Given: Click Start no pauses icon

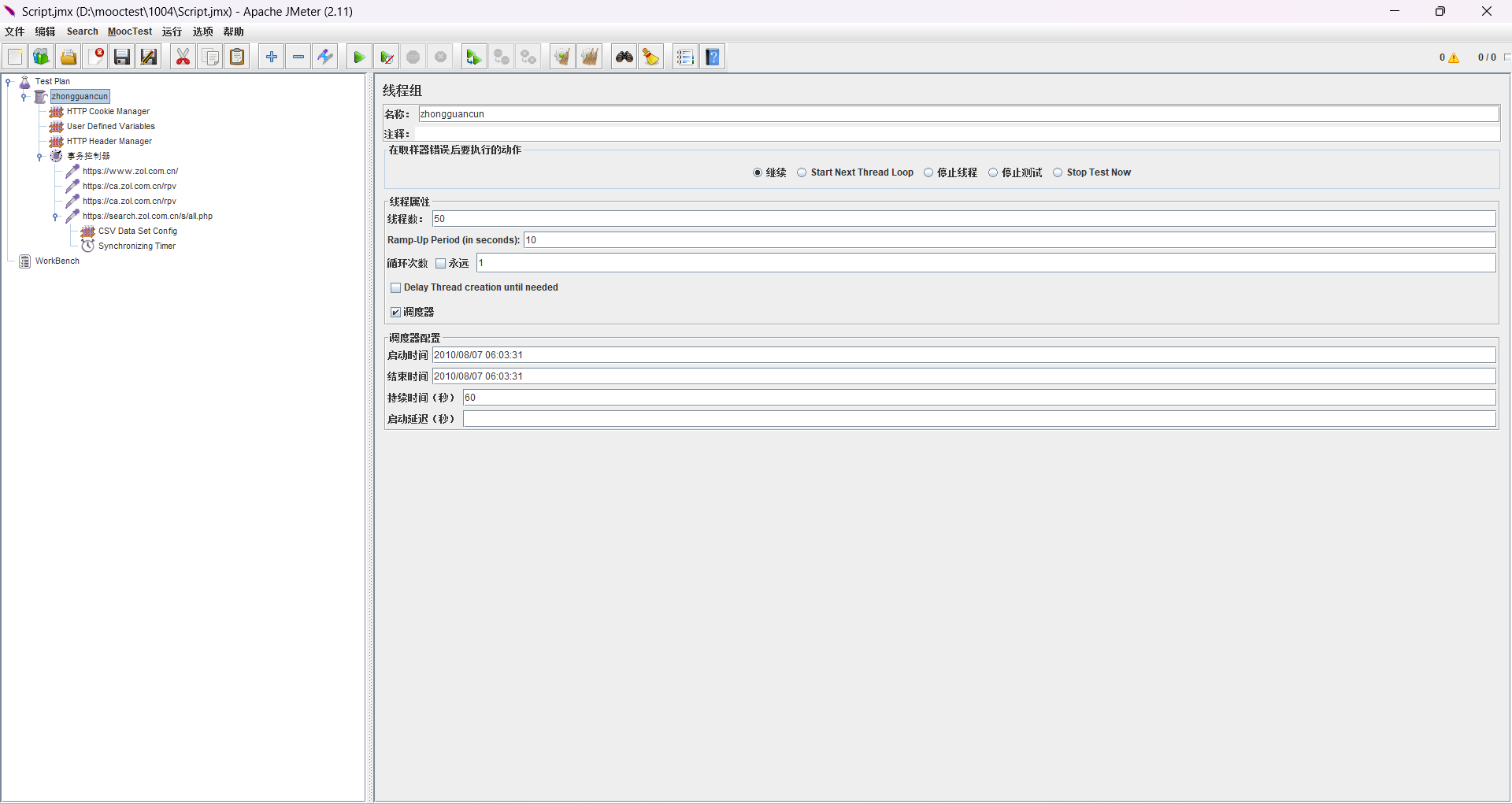Looking at the screenshot, I should point(387,57).
